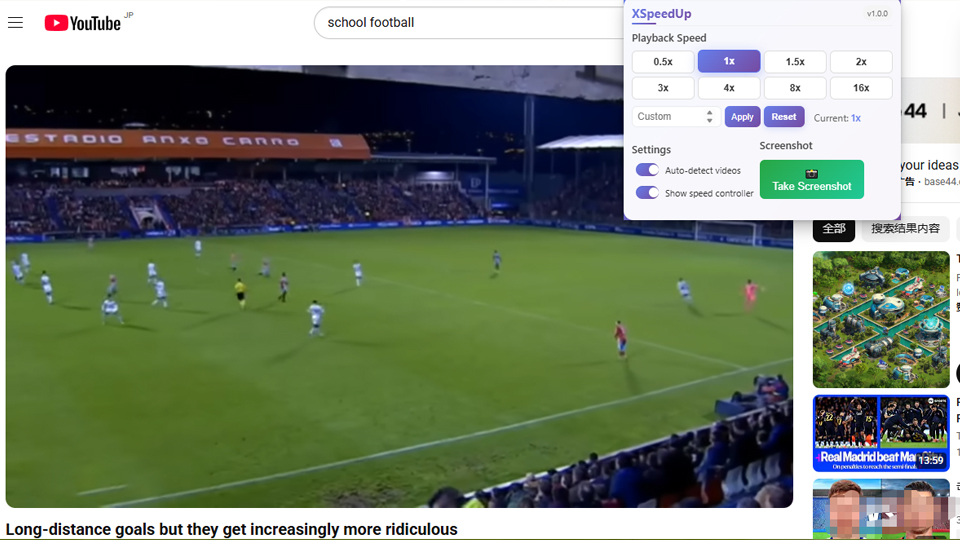The height and width of the screenshot is (540, 960).
Task: Set video speed to 4x
Action: (x=729, y=88)
